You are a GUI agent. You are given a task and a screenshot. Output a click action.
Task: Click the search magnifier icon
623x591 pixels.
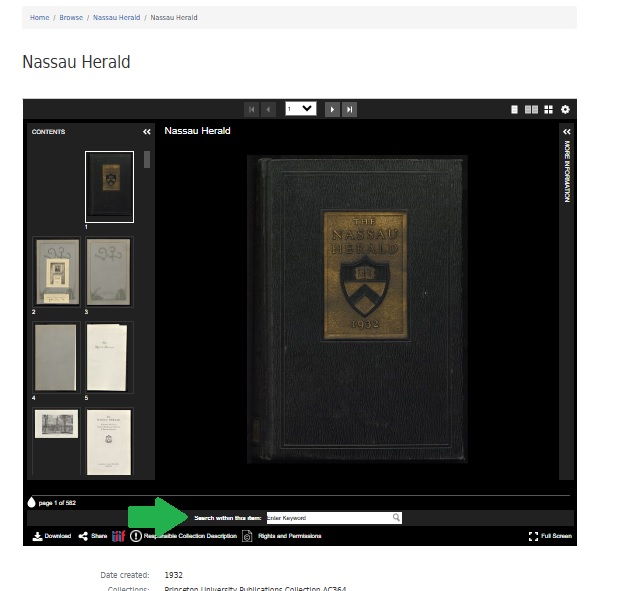[x=397, y=517]
